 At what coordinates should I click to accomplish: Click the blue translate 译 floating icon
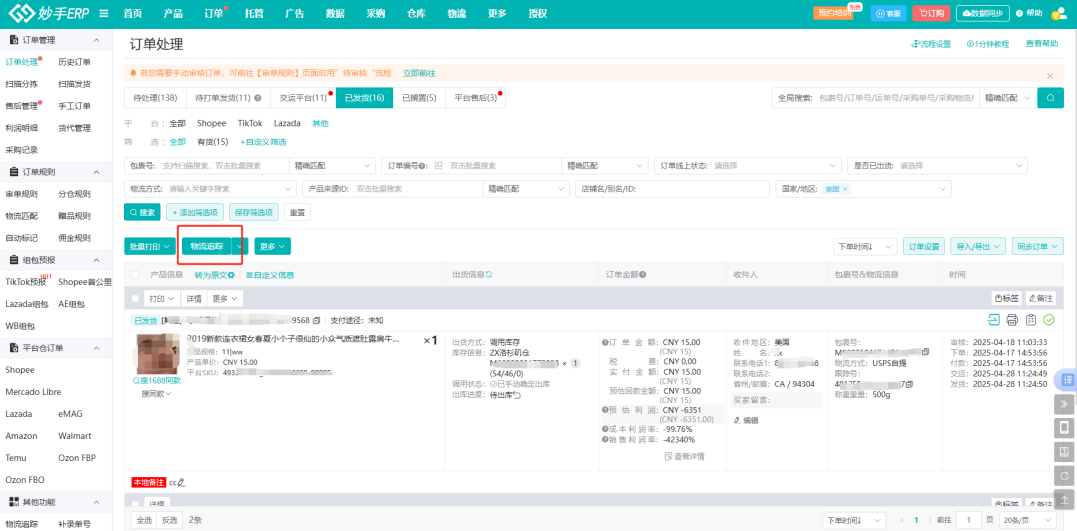point(1067,379)
